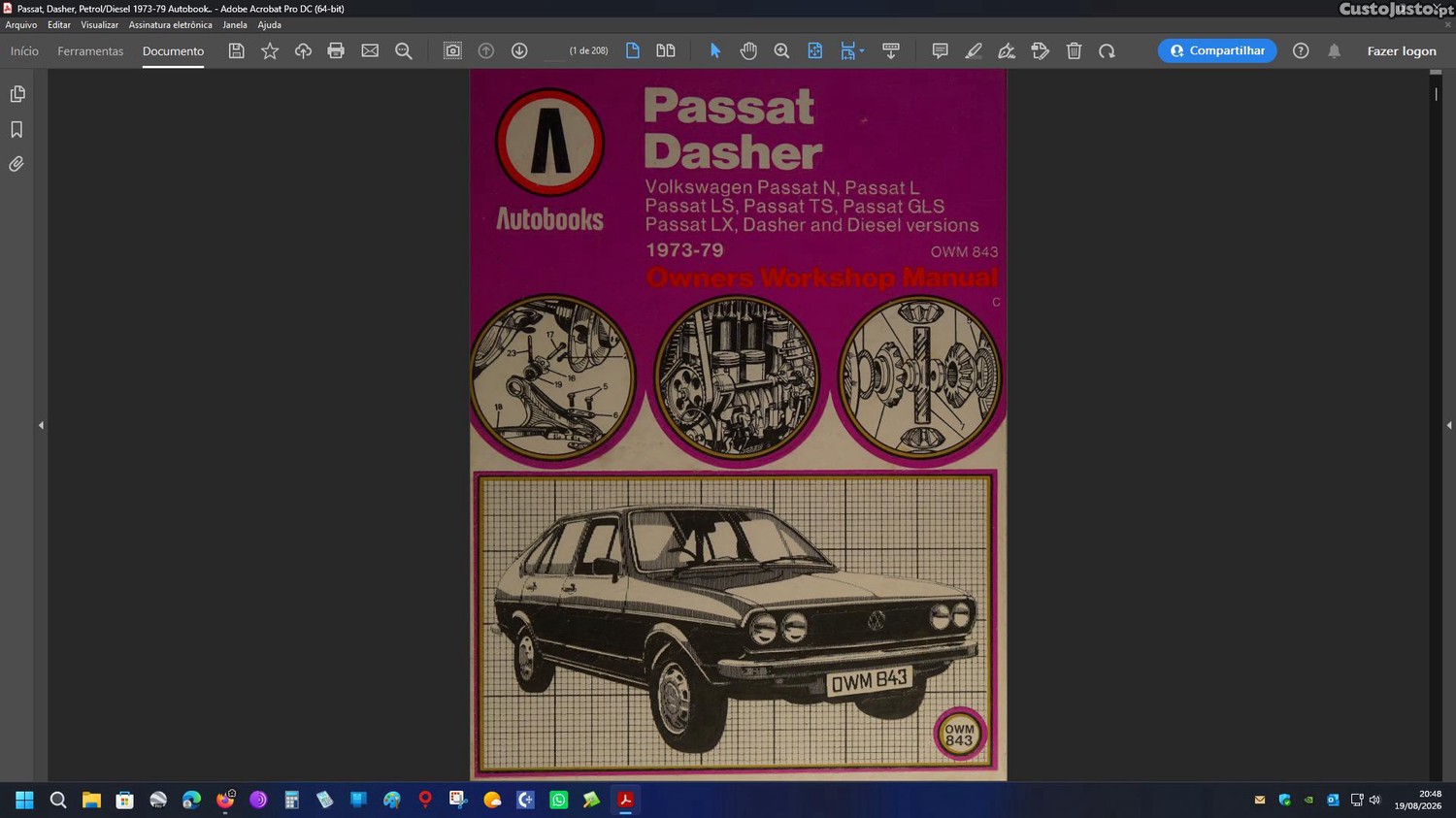Activate the selection arrow tool

715,50
